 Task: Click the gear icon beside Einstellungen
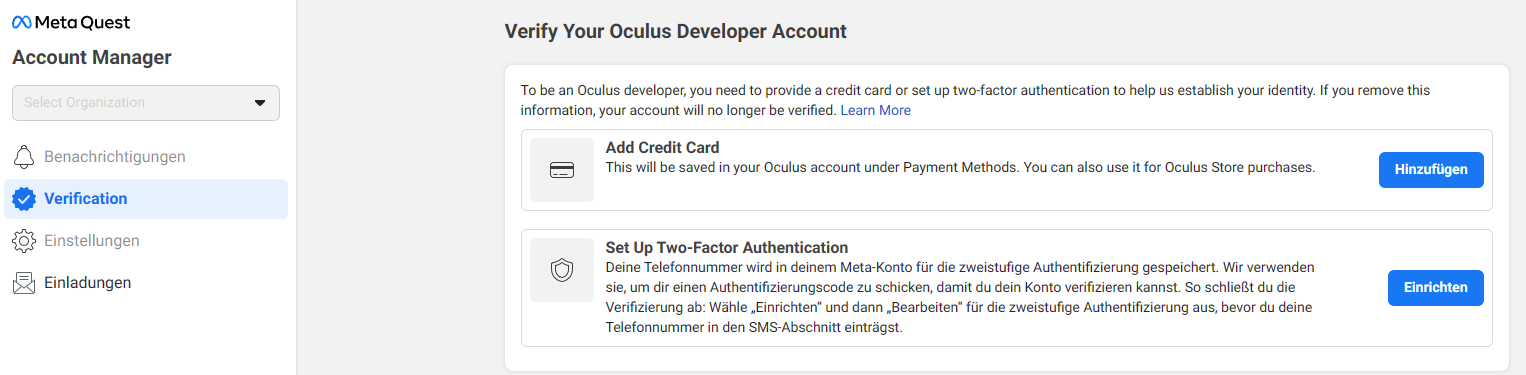coord(24,241)
